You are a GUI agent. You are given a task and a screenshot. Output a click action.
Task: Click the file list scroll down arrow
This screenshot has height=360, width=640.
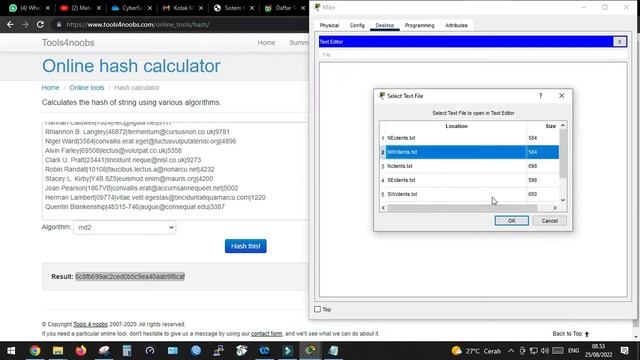[x=563, y=200]
